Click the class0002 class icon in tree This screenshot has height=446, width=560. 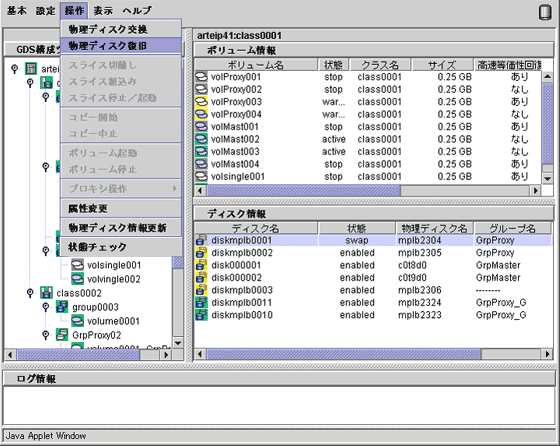pos(46,293)
